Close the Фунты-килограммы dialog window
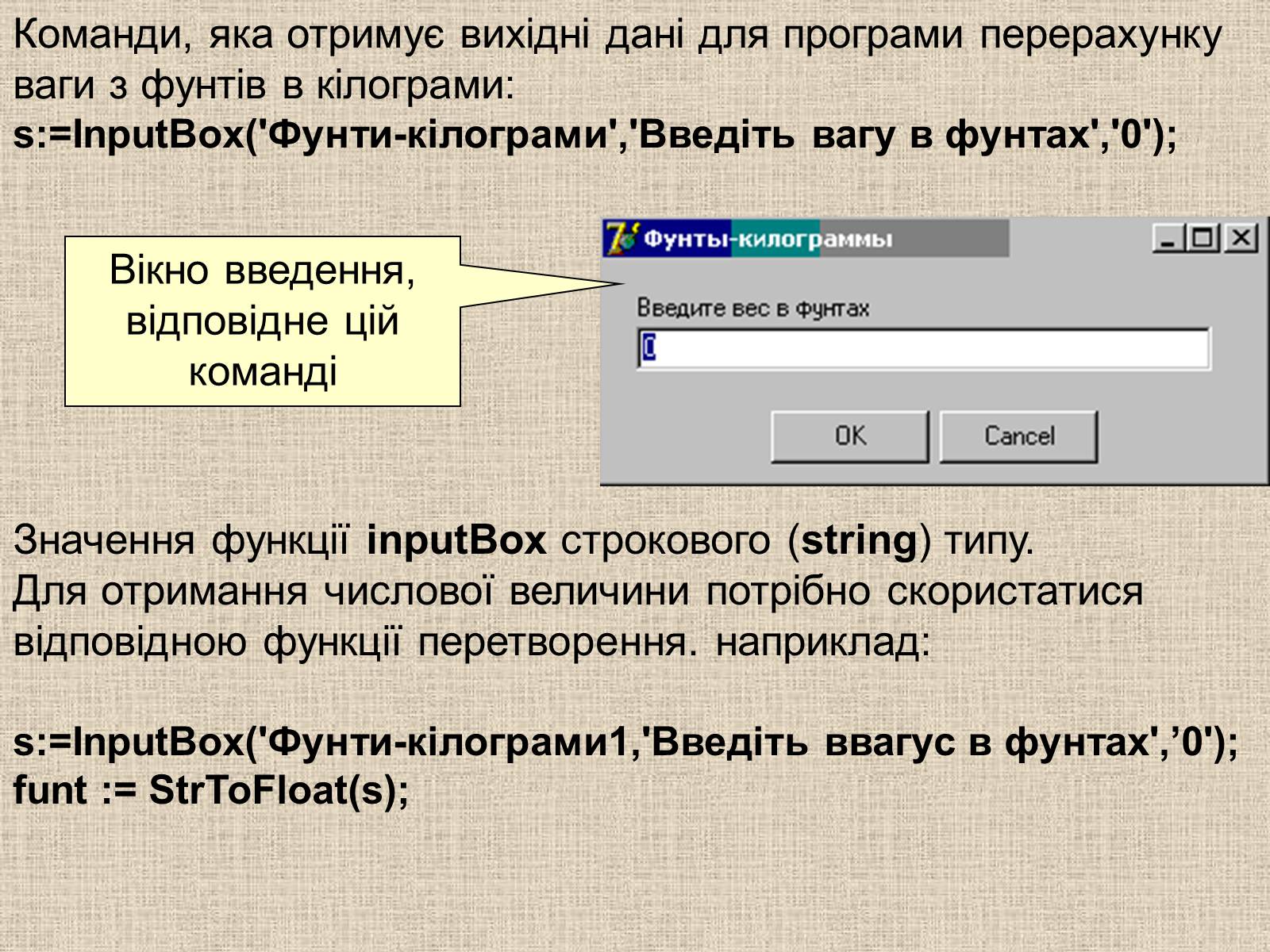1270x952 pixels. click(1241, 238)
